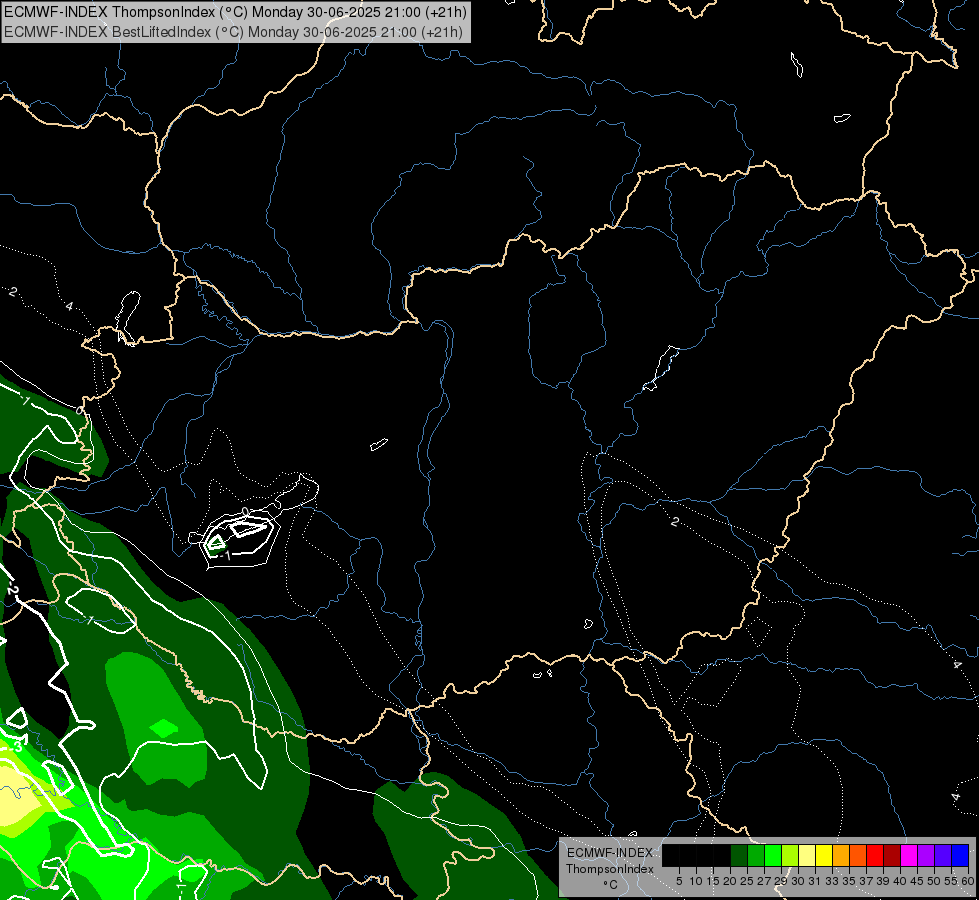This screenshot has height=900, width=979.
Task: Click the indigo 50–55 legend swatch
Action: click(943, 855)
